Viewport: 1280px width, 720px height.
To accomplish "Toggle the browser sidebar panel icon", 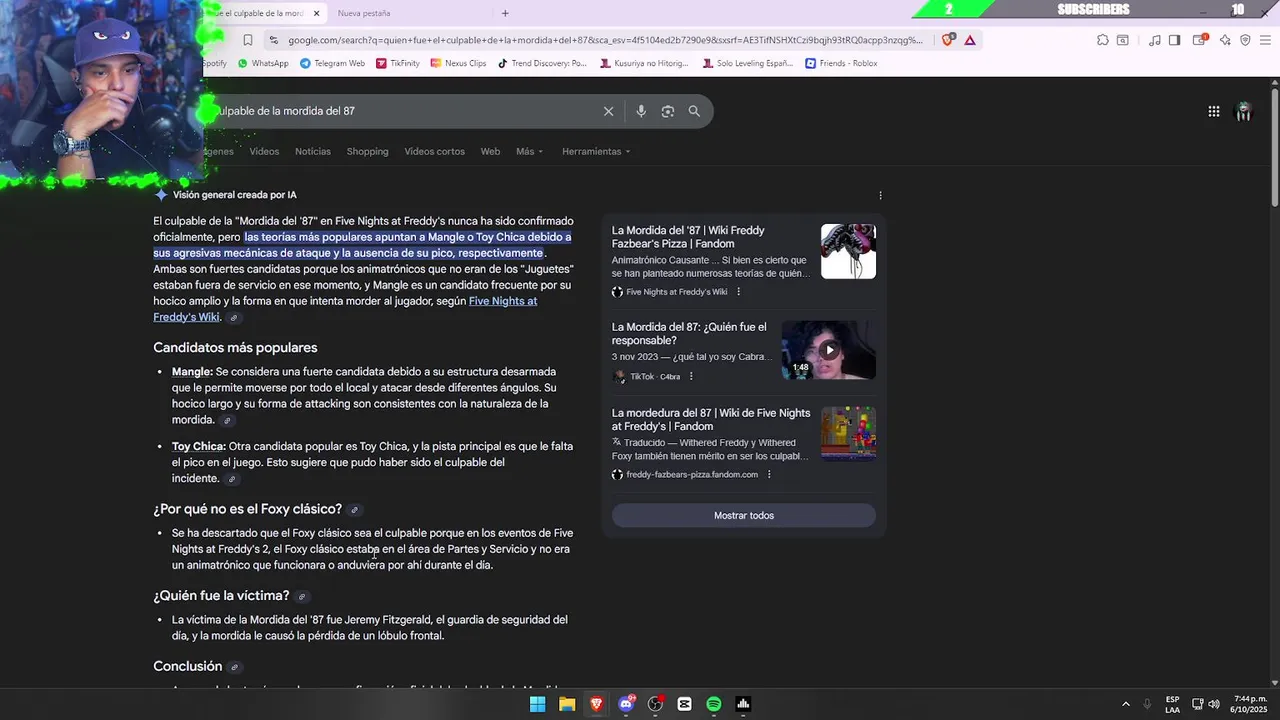I will 1174,40.
